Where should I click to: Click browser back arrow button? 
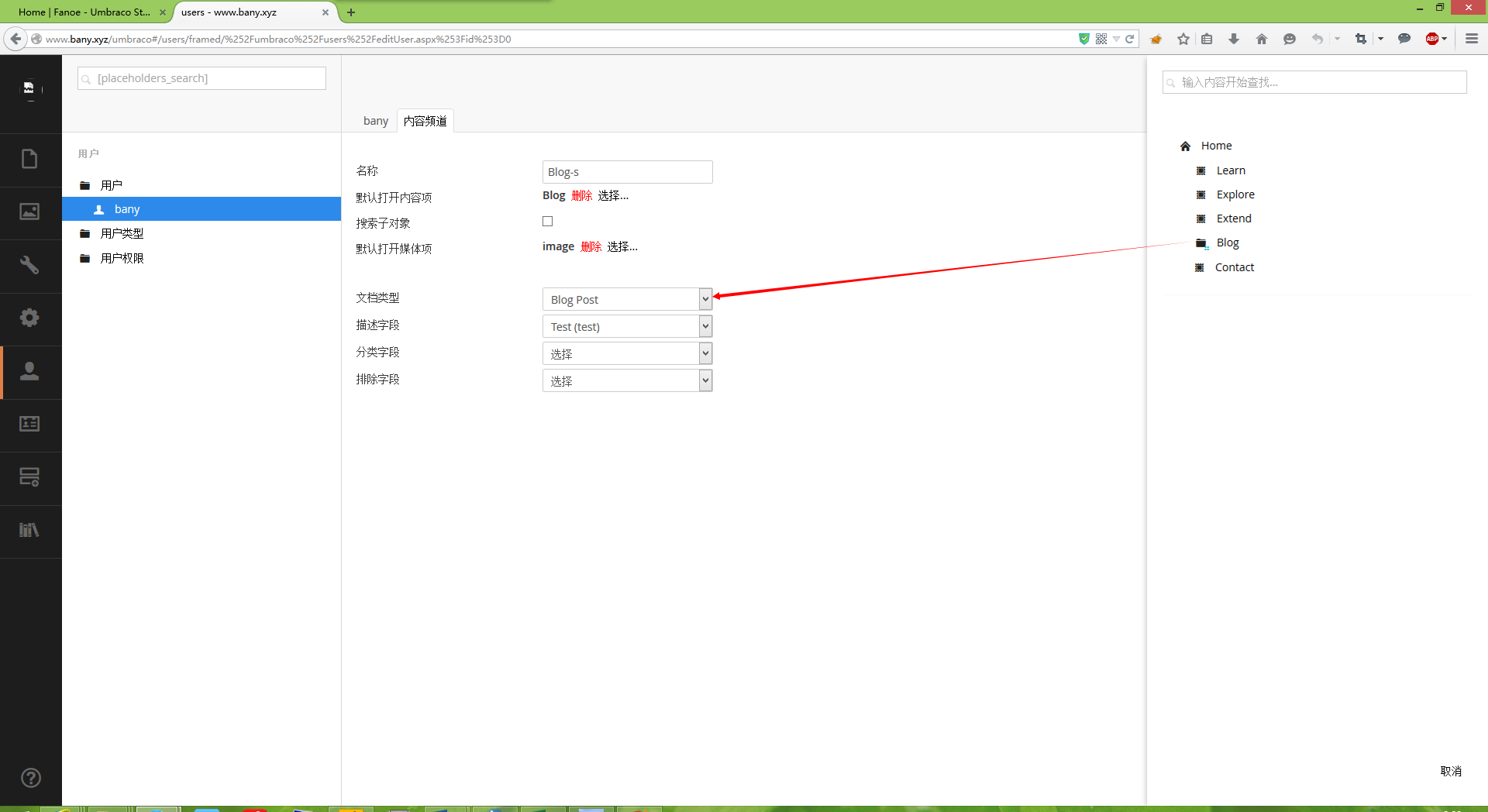pos(15,39)
